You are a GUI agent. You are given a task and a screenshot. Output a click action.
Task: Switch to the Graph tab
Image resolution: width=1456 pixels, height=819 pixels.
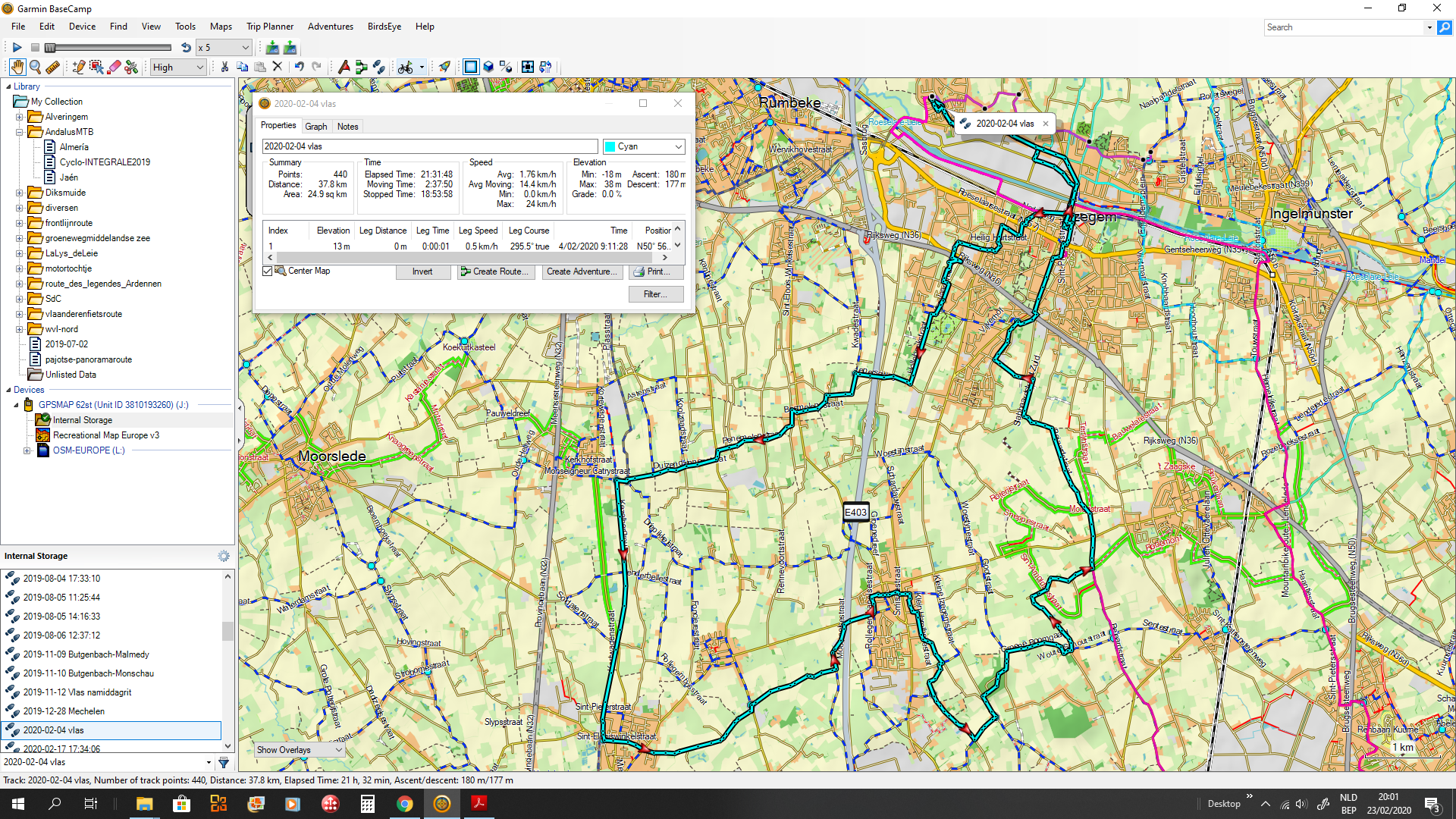pos(316,127)
